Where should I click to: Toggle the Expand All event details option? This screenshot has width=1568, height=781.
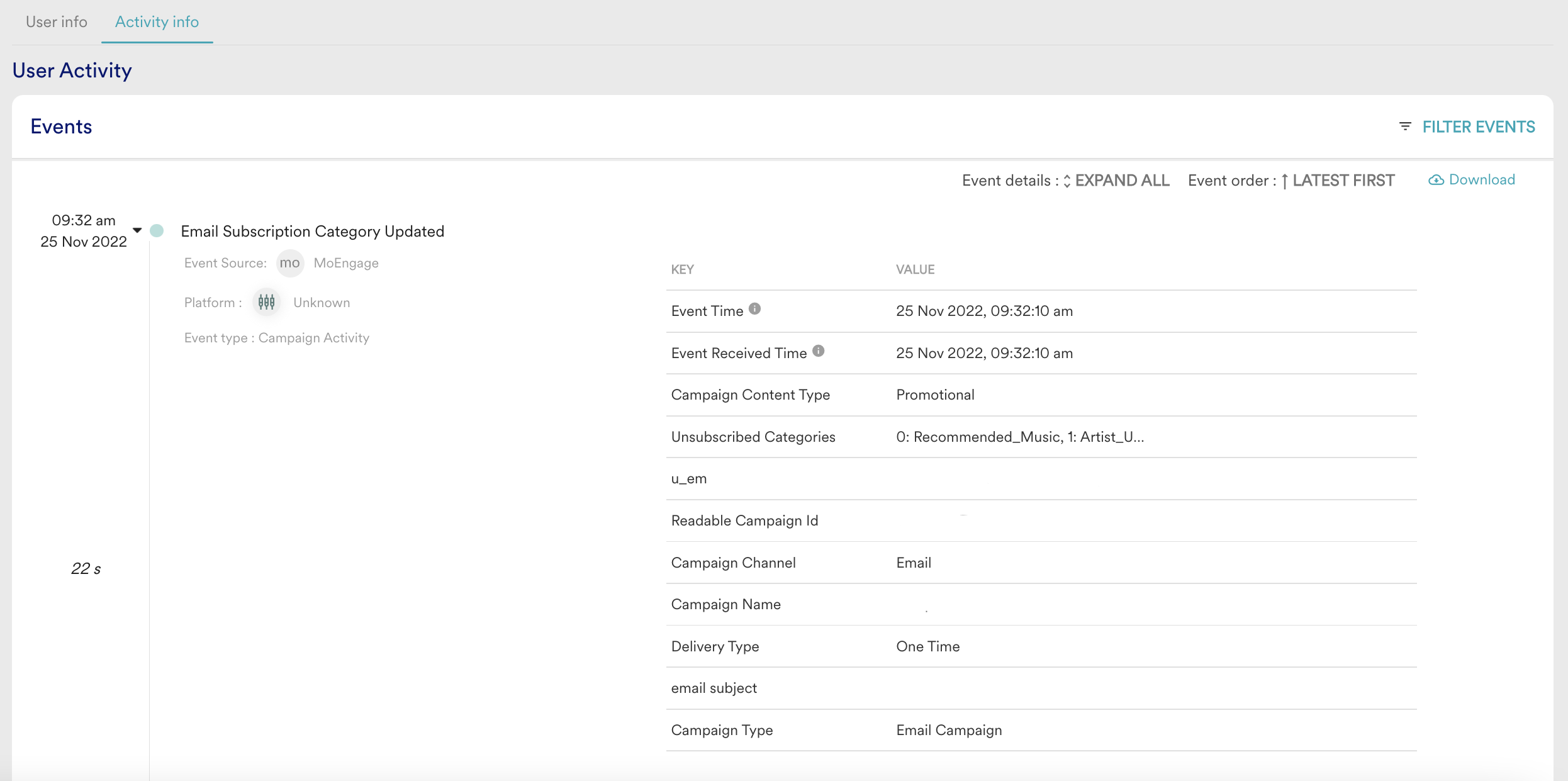tap(1121, 181)
